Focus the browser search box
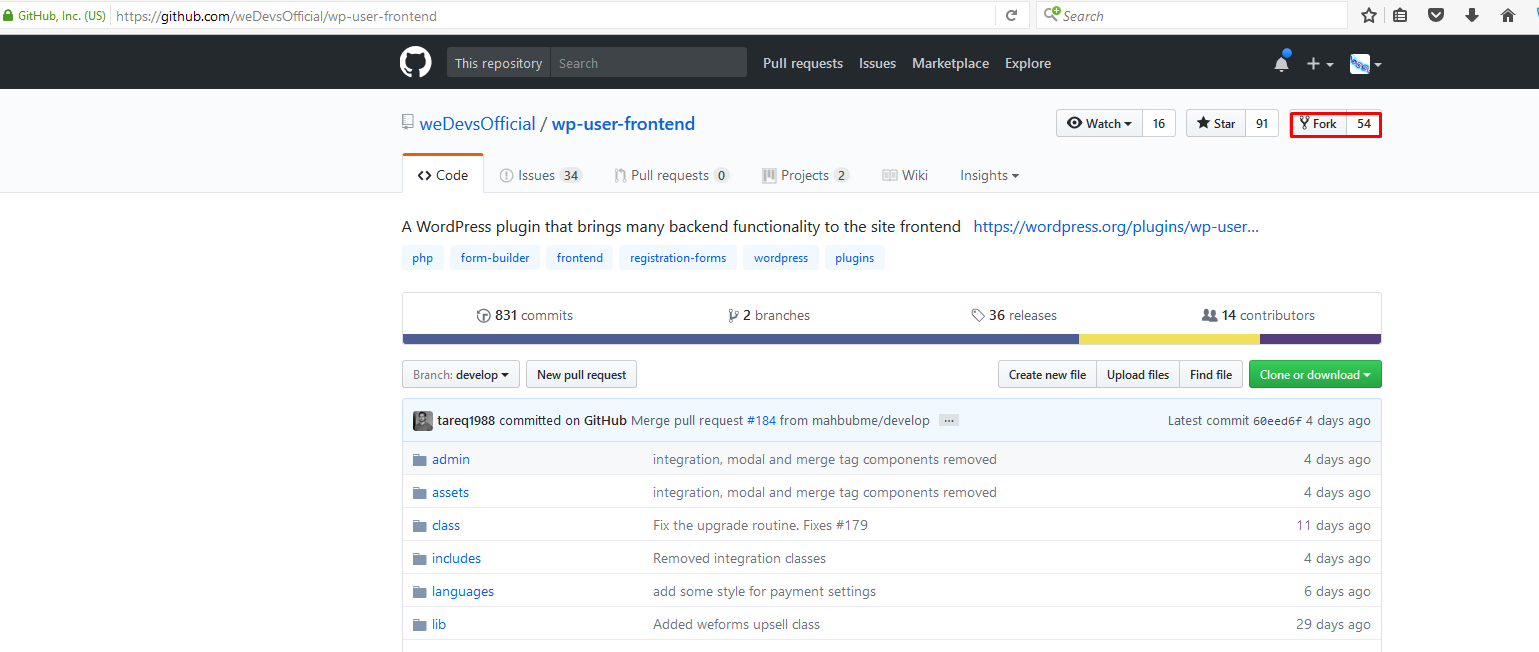Image resolution: width=1539 pixels, height=652 pixels. click(1192, 16)
